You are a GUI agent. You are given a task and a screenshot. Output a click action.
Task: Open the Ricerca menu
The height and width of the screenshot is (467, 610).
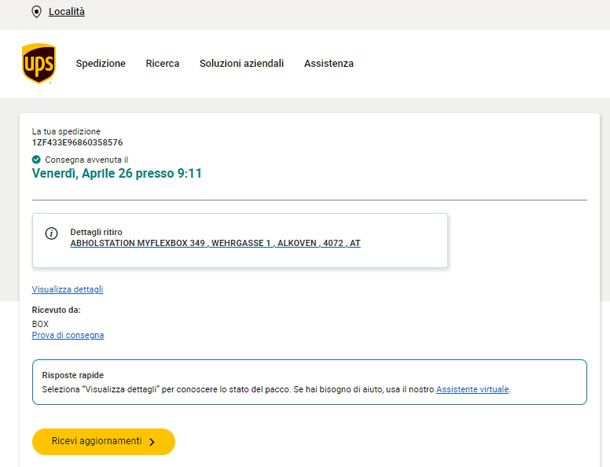tap(163, 63)
